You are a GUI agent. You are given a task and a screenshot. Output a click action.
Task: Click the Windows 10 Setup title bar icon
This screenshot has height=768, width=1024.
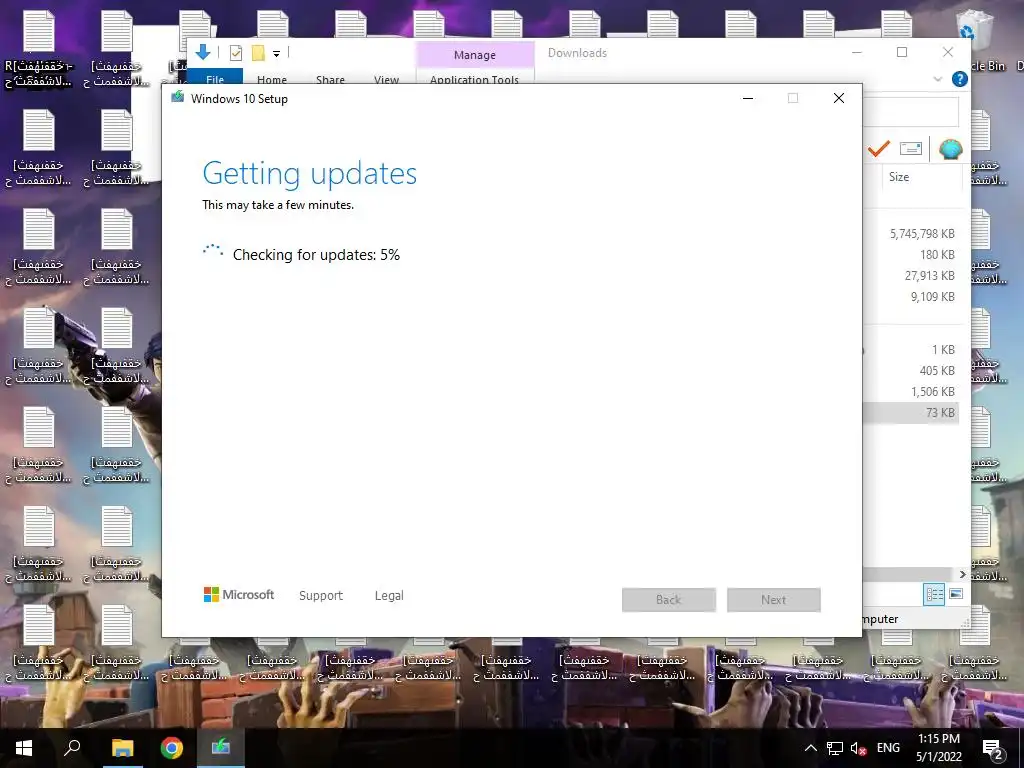(178, 98)
